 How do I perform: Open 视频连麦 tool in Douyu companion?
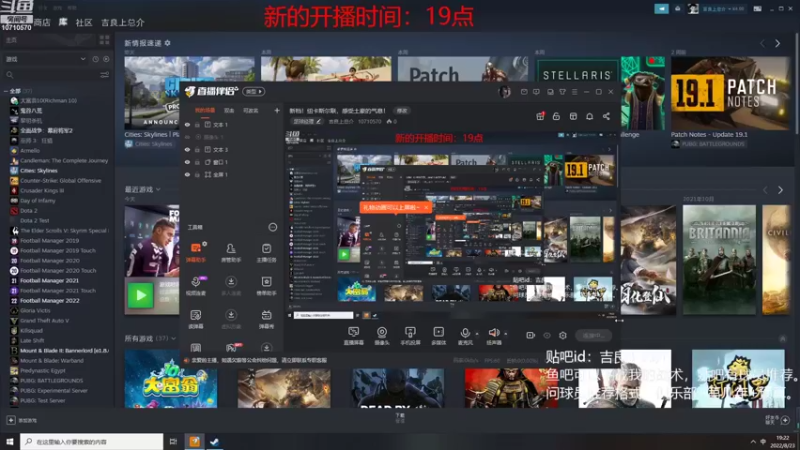point(196,286)
